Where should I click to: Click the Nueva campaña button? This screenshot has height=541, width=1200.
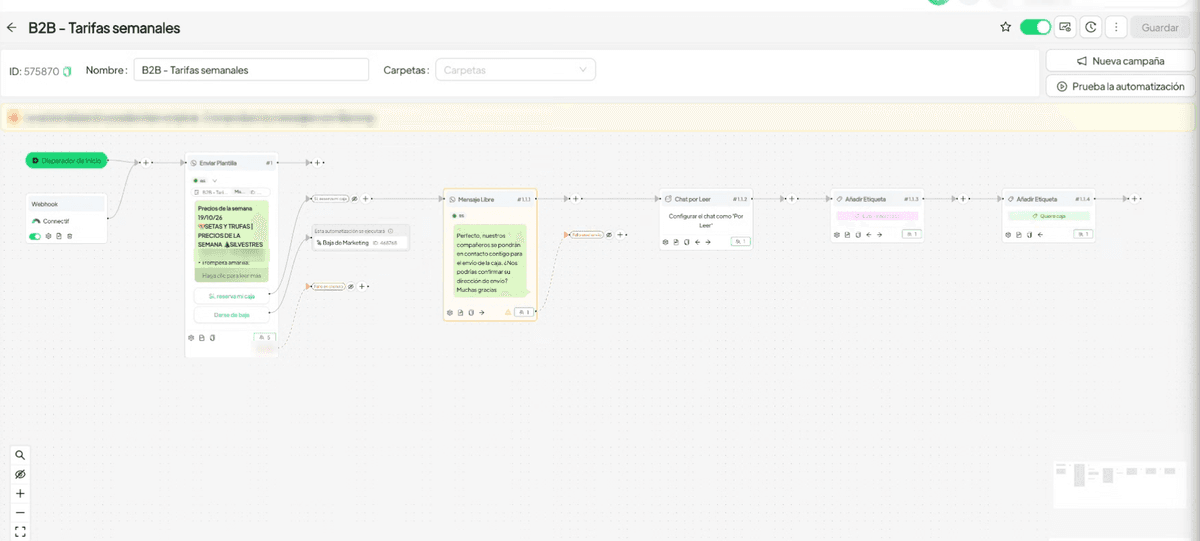(x=1120, y=60)
